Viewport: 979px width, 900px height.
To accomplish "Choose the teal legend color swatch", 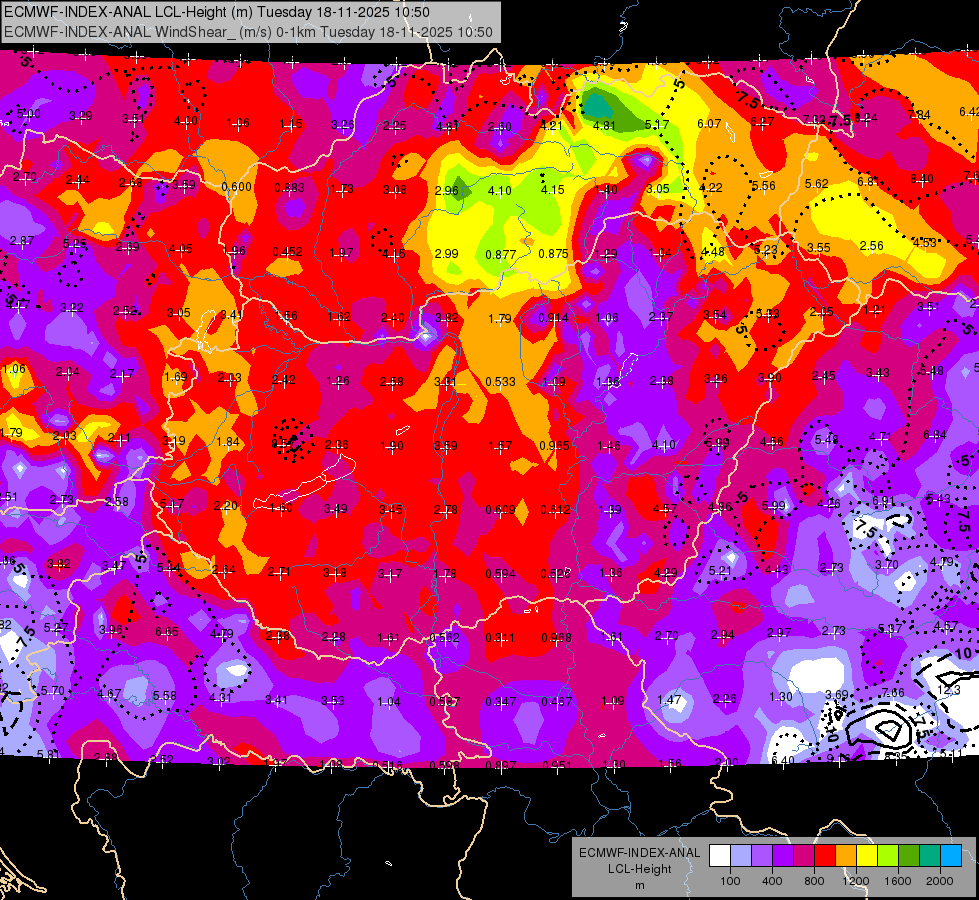I will click(x=930, y=856).
